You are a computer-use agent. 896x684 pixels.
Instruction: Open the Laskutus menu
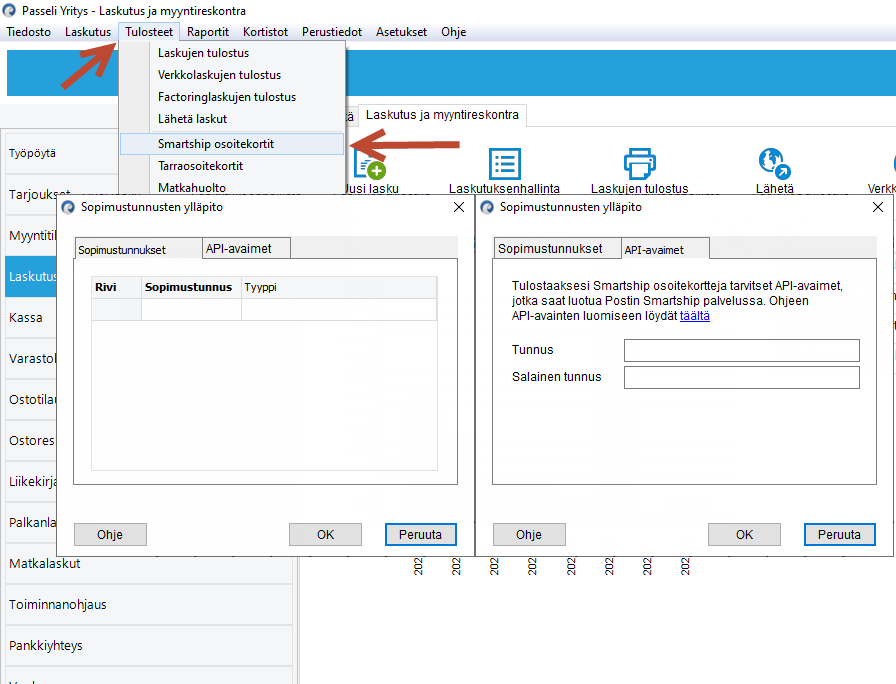click(88, 32)
